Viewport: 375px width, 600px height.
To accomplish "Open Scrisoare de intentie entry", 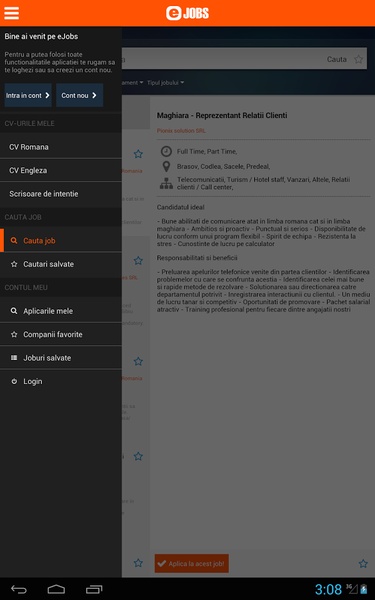I will pos(61,194).
